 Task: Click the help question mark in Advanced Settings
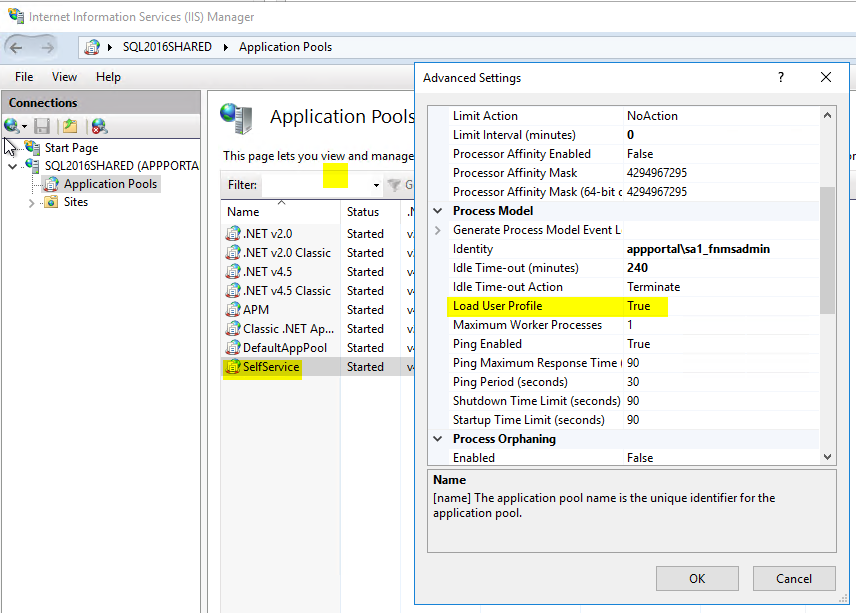pos(781,78)
